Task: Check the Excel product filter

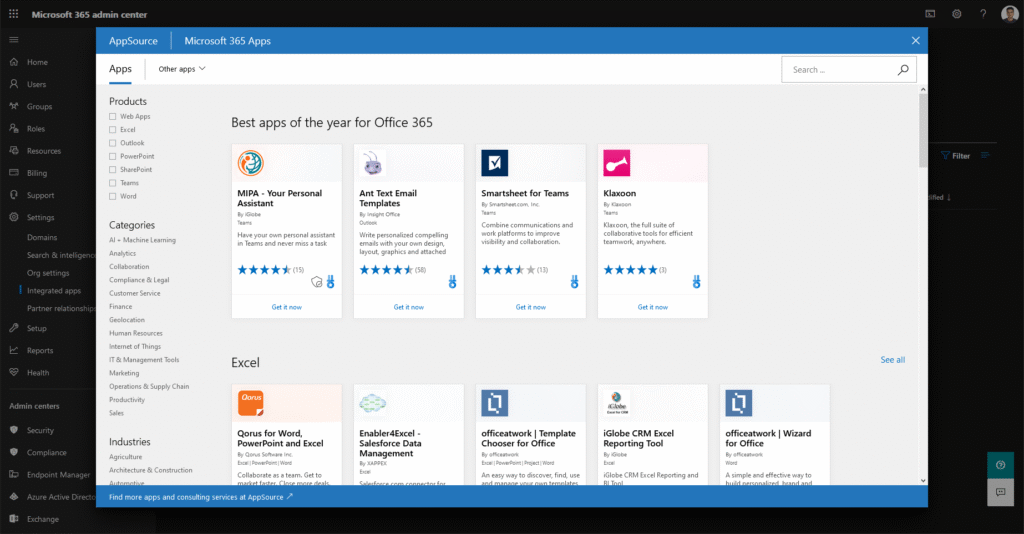Action: tap(112, 130)
